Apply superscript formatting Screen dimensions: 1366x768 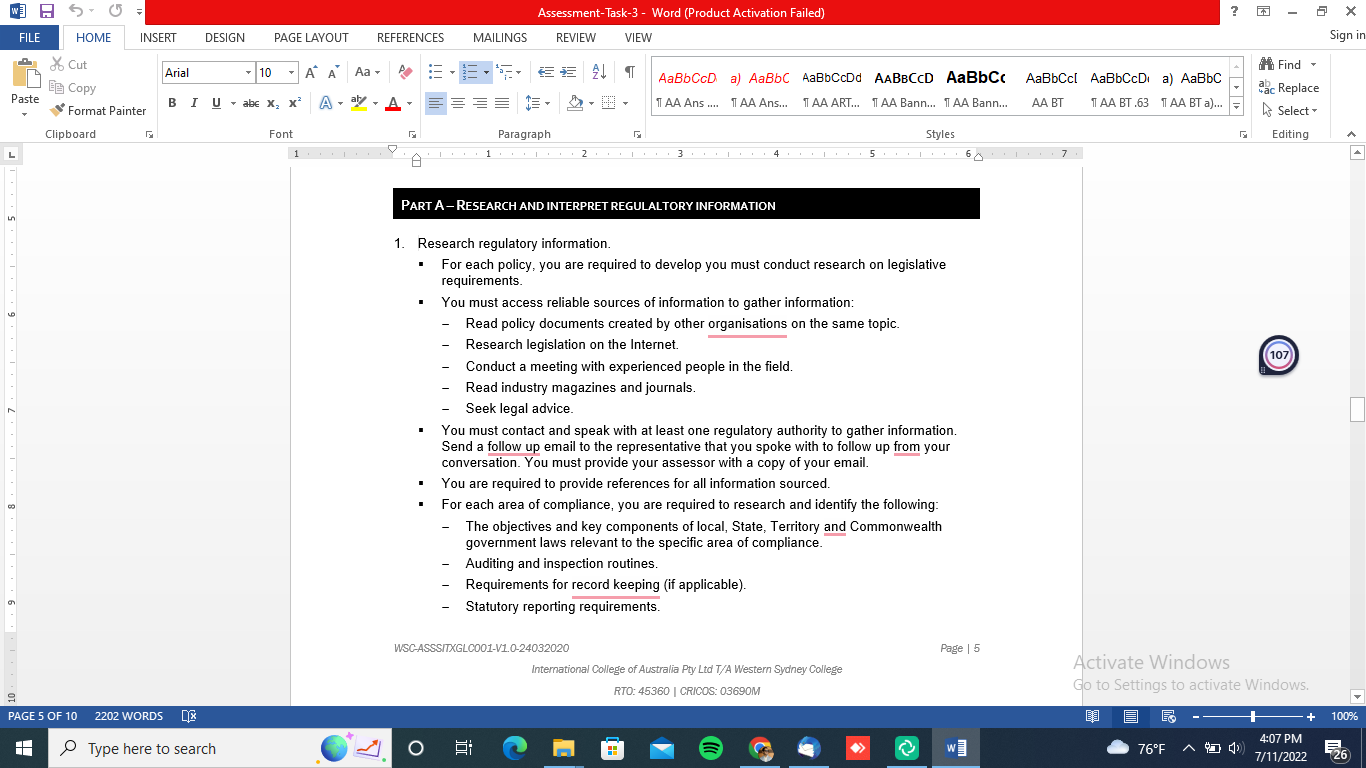(292, 102)
